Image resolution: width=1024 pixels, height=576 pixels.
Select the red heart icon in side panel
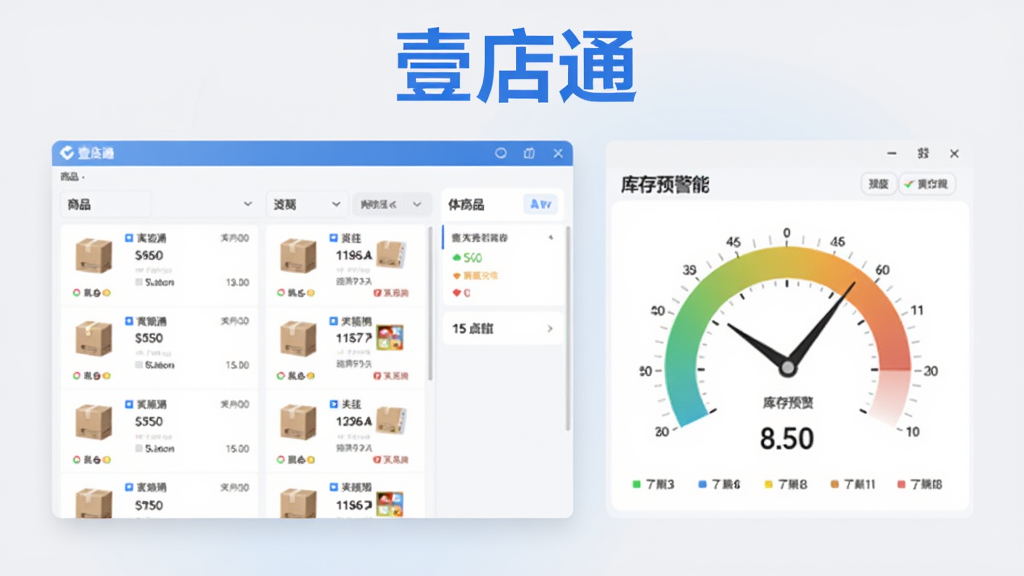tap(456, 293)
